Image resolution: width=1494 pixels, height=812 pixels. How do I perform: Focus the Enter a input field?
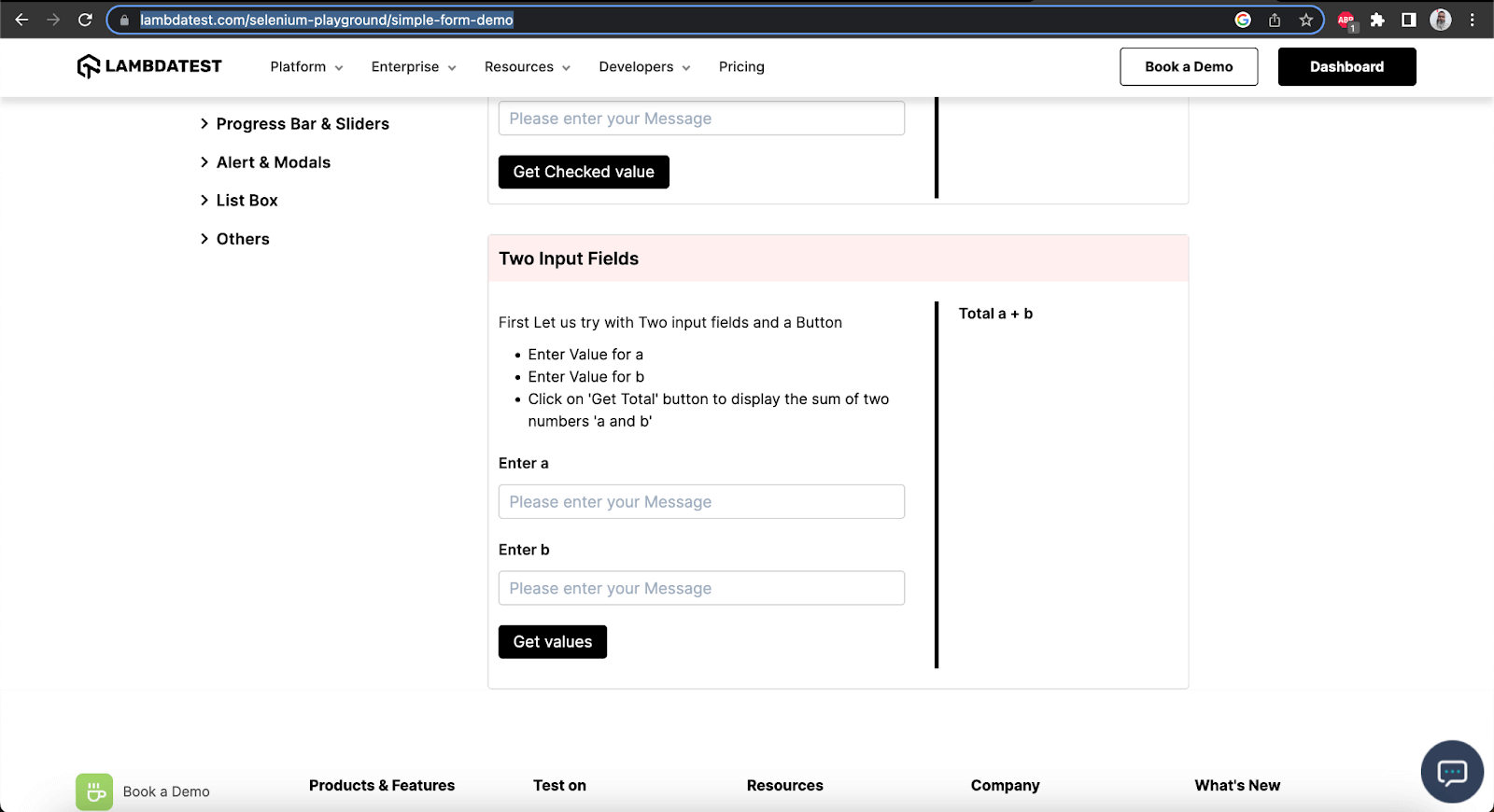coord(701,502)
